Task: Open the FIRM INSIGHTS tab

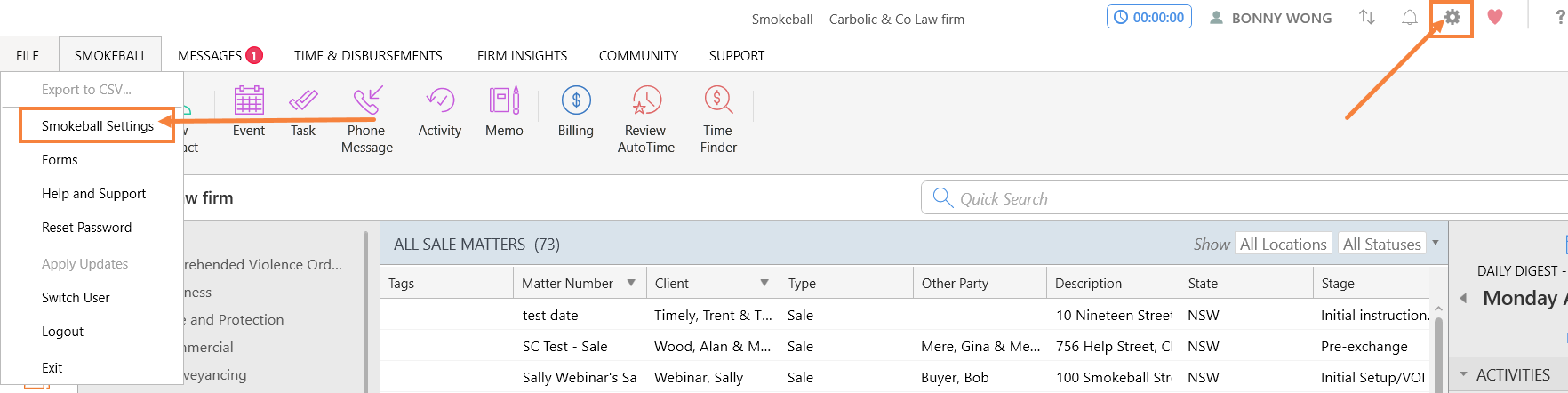Action: click(522, 55)
